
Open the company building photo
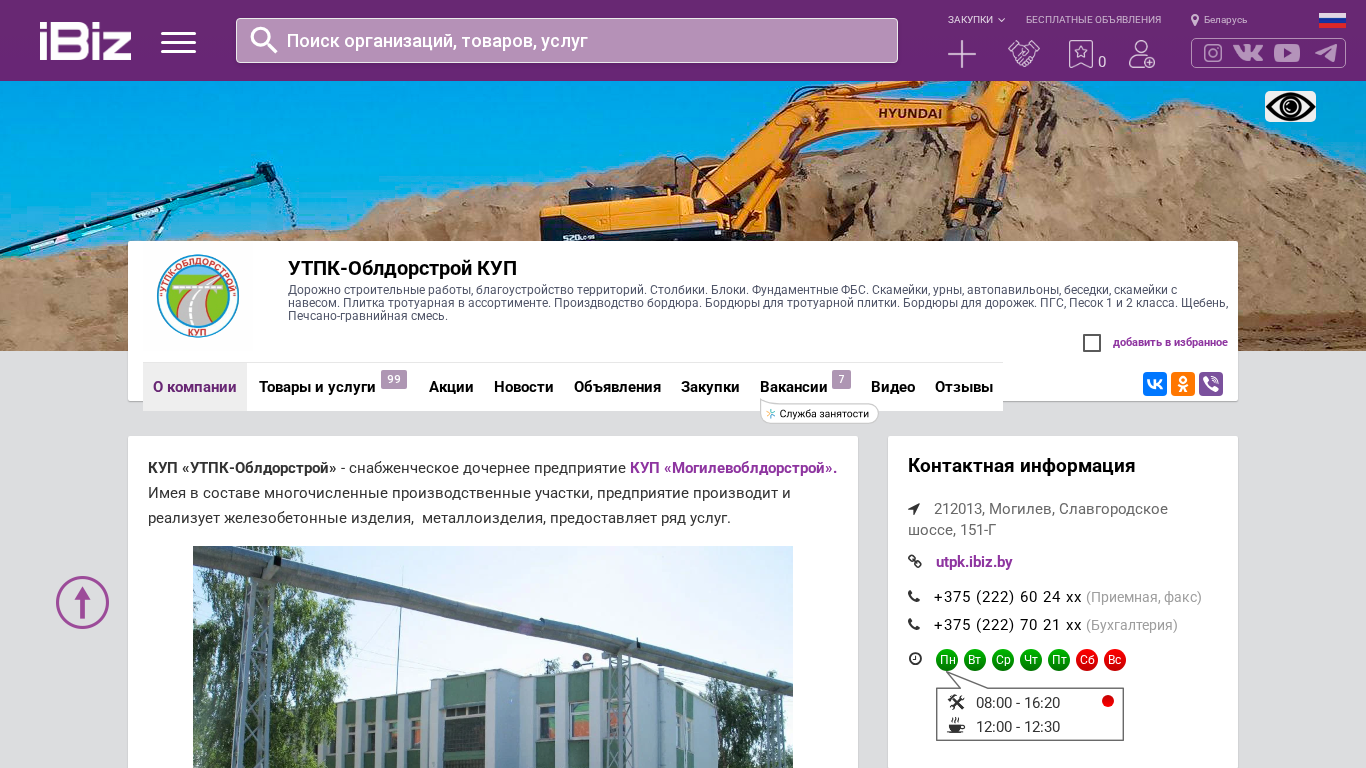pyautogui.click(x=493, y=657)
